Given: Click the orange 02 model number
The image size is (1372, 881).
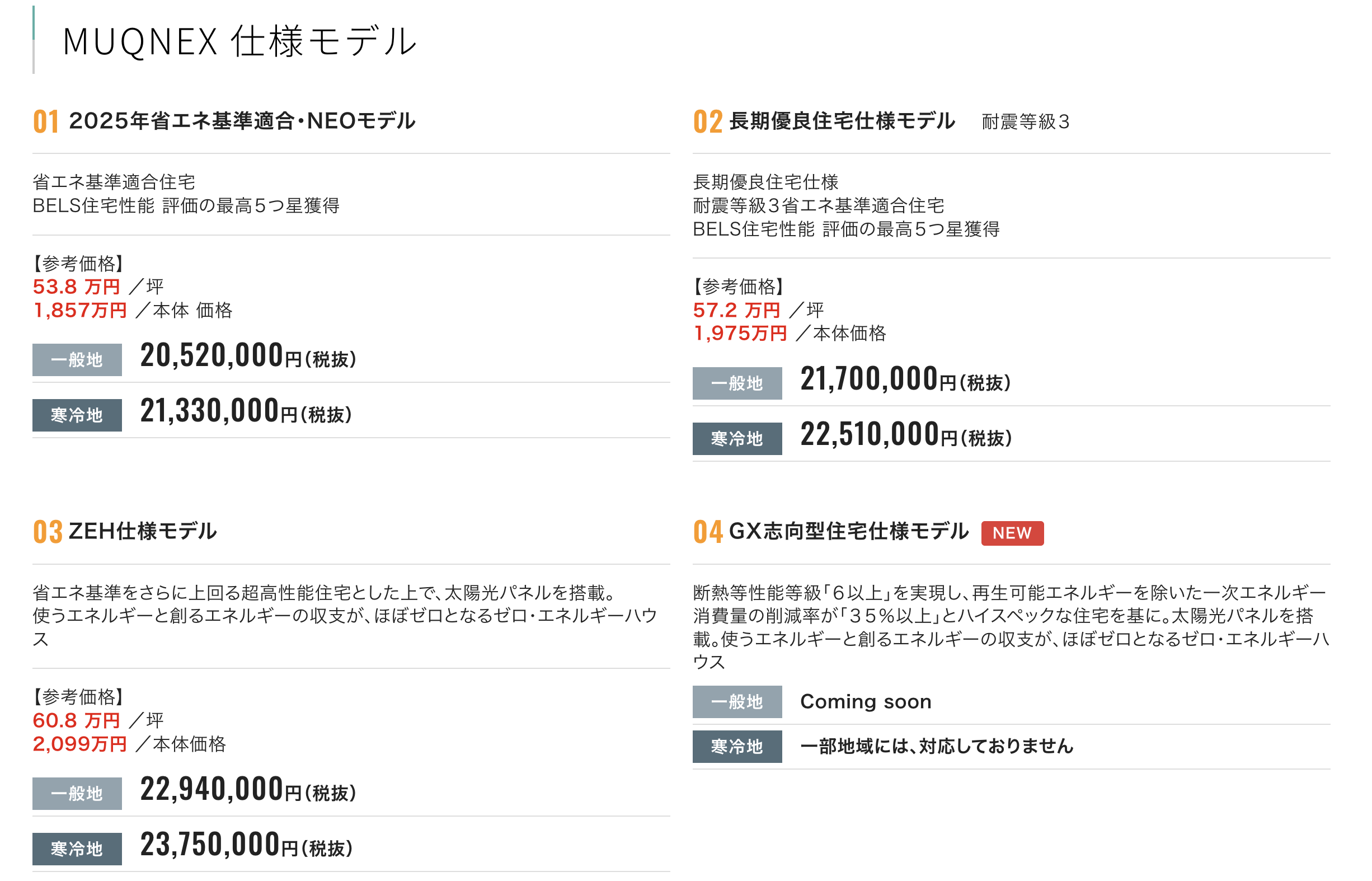Looking at the screenshot, I should pos(707,121).
